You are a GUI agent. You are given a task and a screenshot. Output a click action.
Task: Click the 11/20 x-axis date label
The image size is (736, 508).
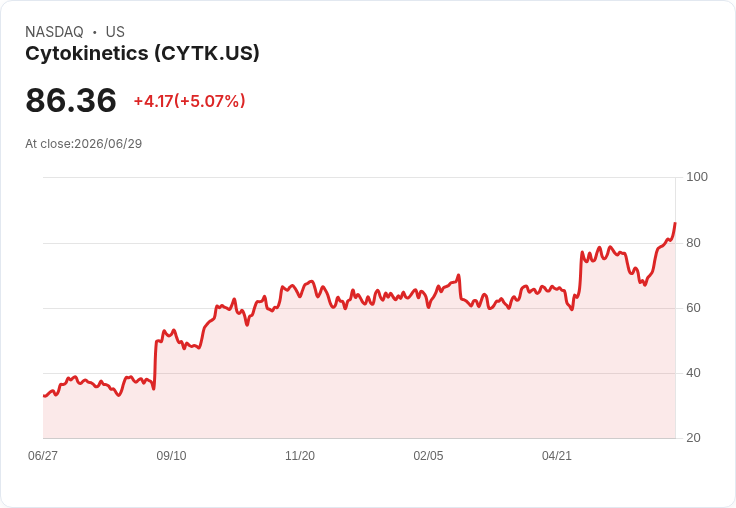pyautogui.click(x=300, y=455)
